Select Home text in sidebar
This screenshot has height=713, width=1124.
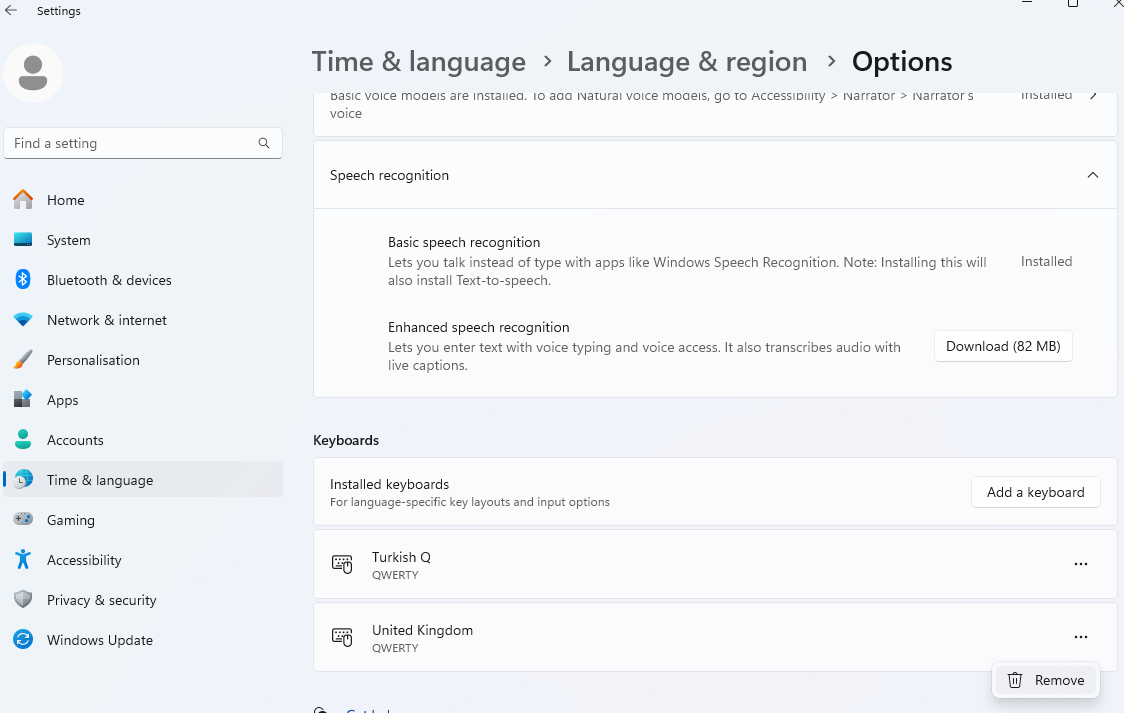(65, 200)
